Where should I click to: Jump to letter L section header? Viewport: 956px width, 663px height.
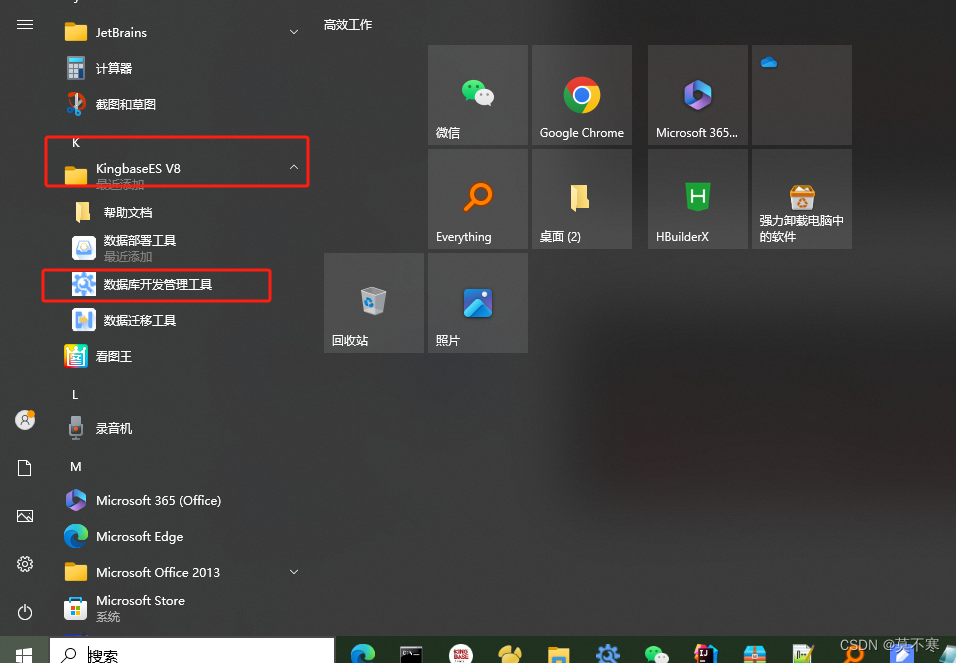tap(75, 395)
